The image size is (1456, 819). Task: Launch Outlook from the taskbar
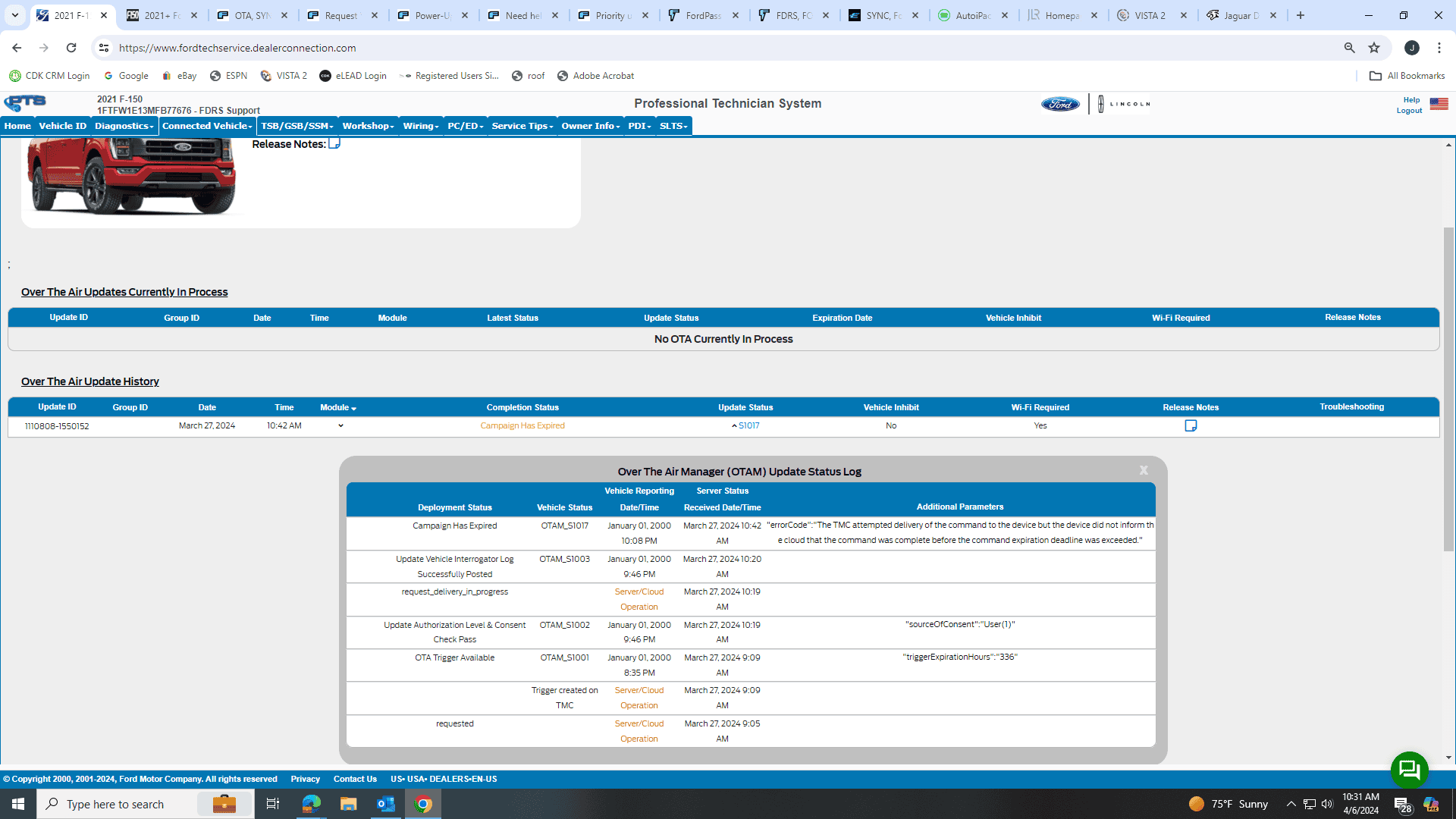(x=385, y=804)
